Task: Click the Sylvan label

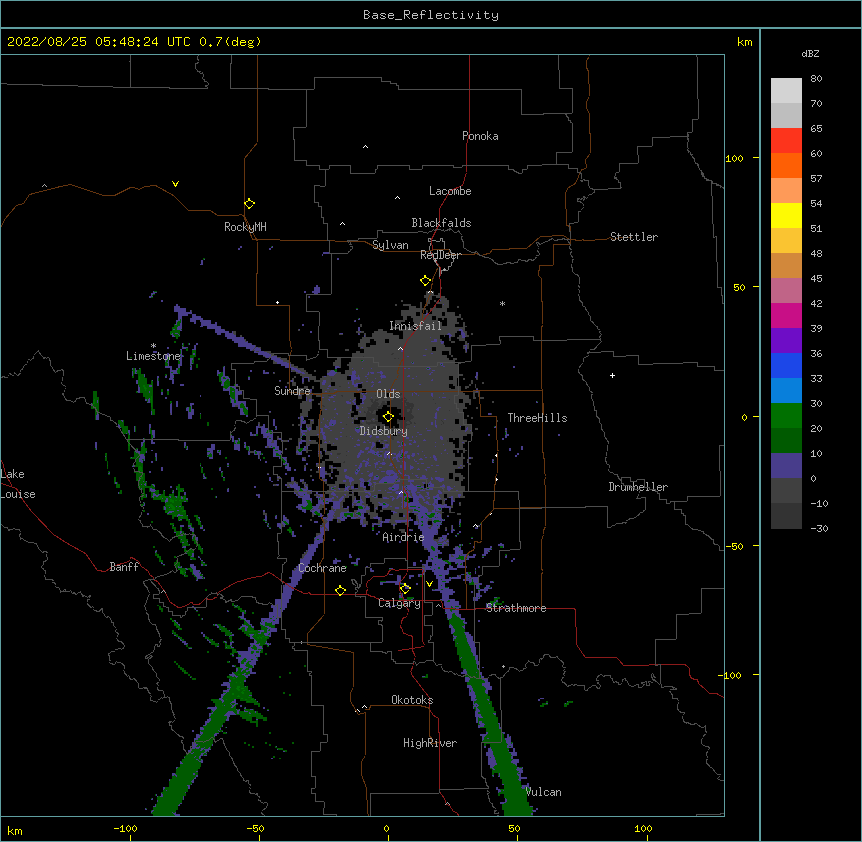Action: [x=390, y=245]
